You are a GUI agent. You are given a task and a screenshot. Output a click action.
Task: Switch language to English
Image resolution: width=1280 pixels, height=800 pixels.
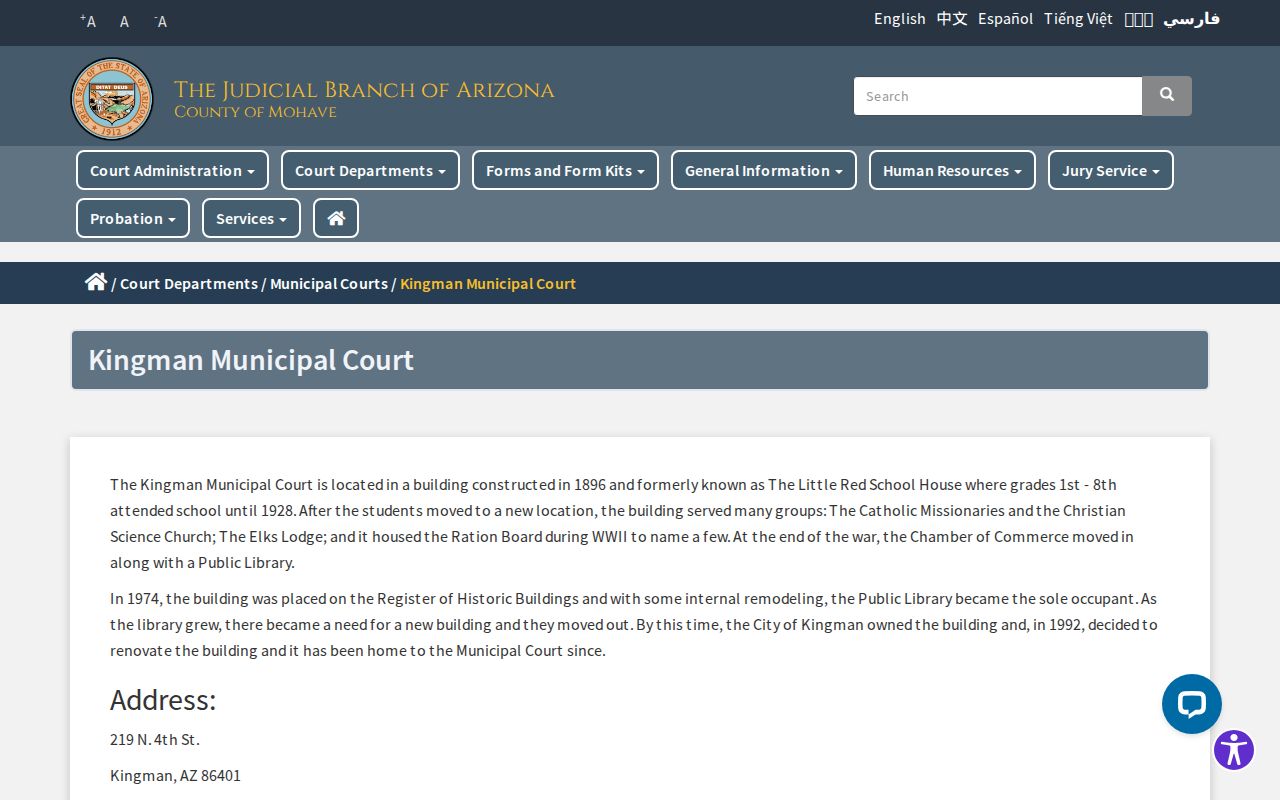coord(900,19)
